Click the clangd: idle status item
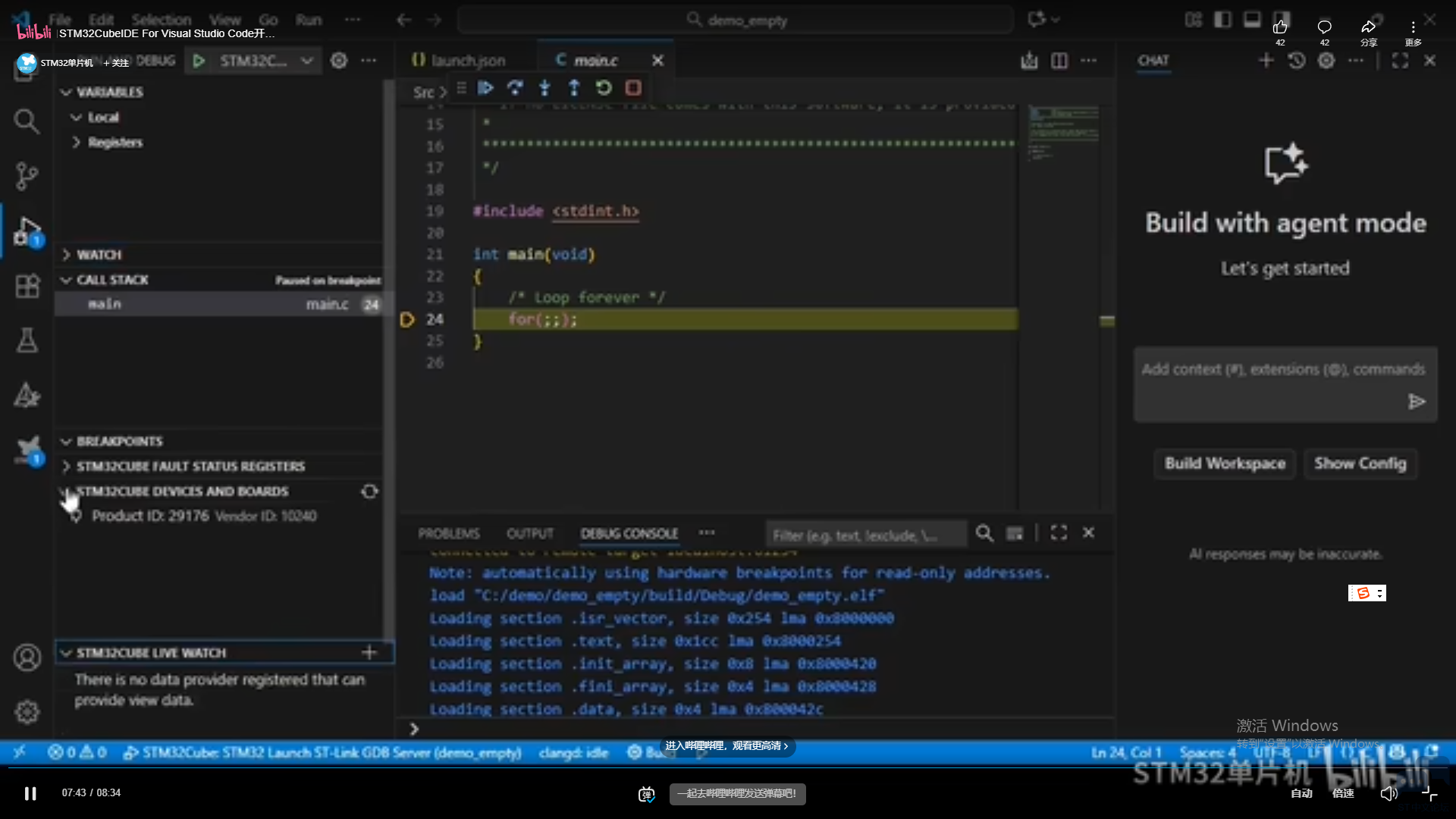 coord(574,752)
